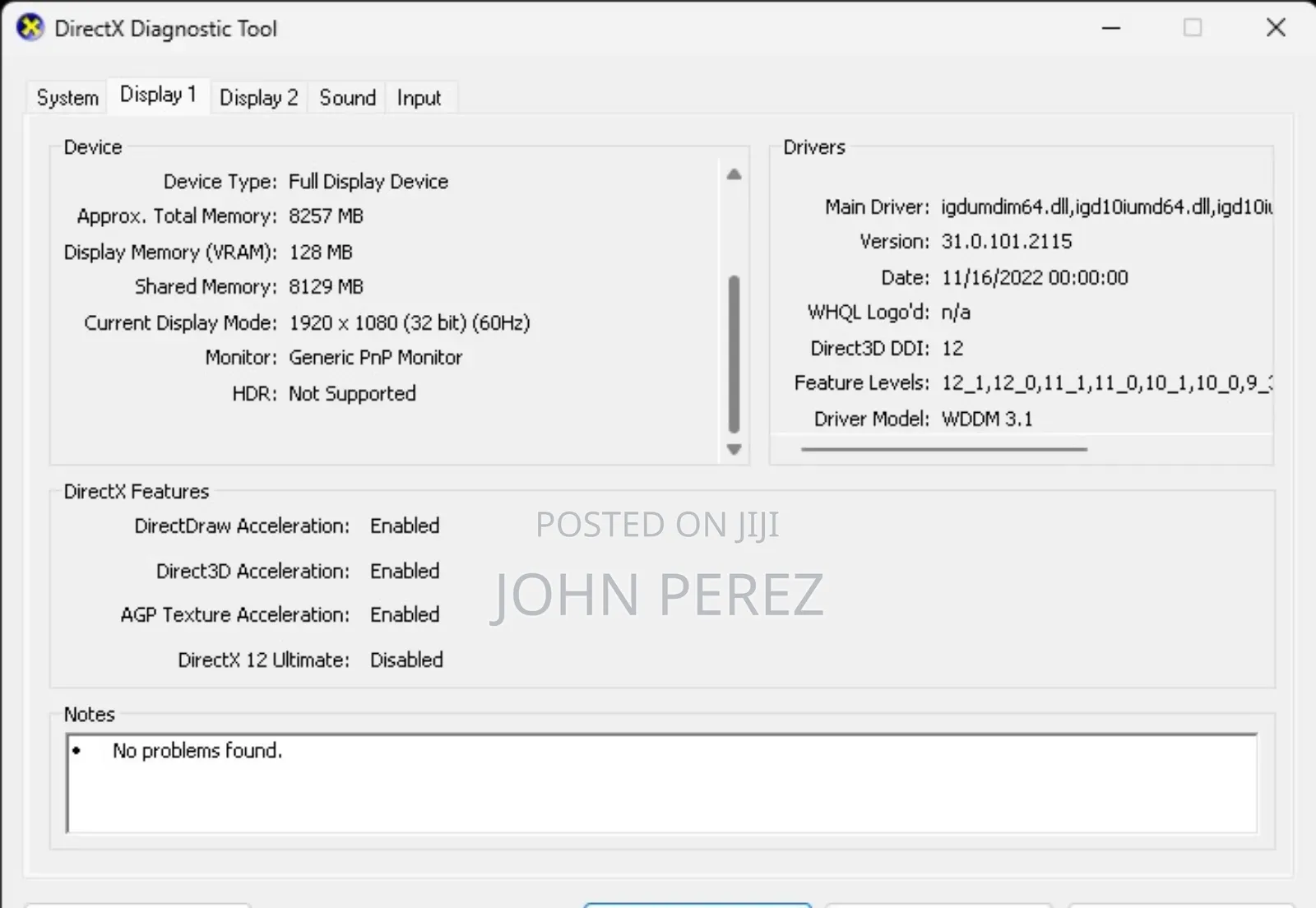Click the DirectX 12 Ultimate 'Disabled' status
Screen dimensions: 1316x908
[x=406, y=660]
